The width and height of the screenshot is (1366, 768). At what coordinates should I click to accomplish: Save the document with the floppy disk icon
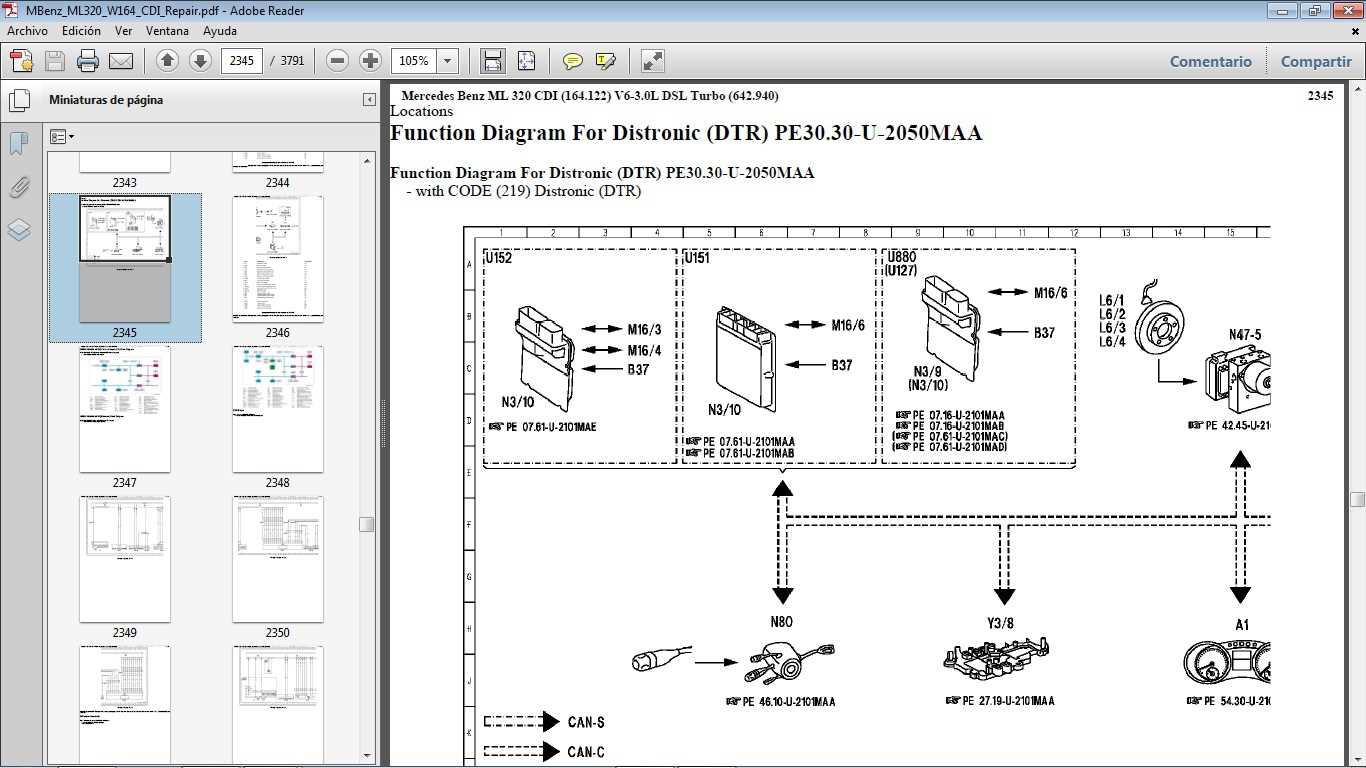55,61
